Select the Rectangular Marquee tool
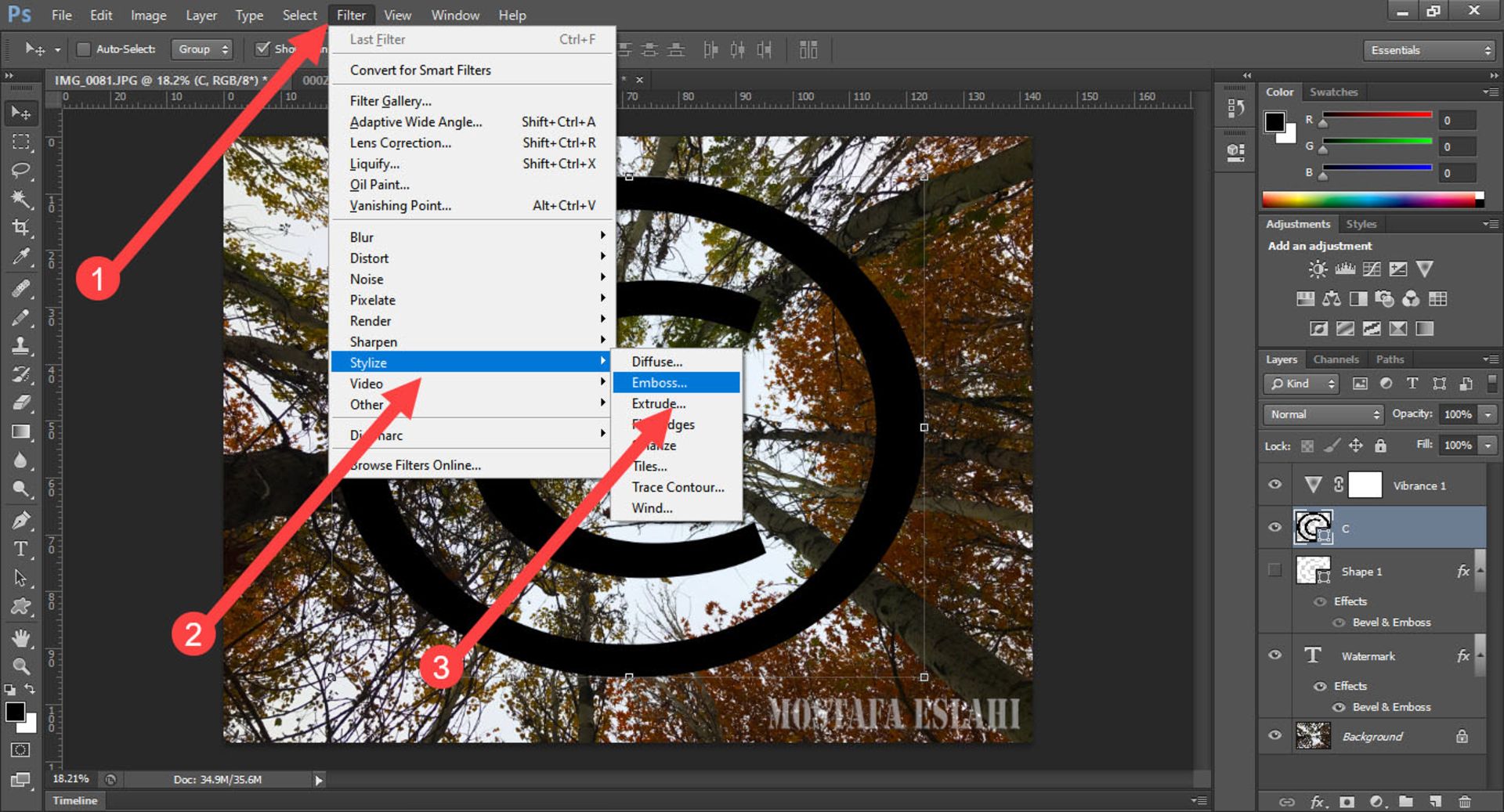Image resolution: width=1504 pixels, height=812 pixels. point(20,142)
